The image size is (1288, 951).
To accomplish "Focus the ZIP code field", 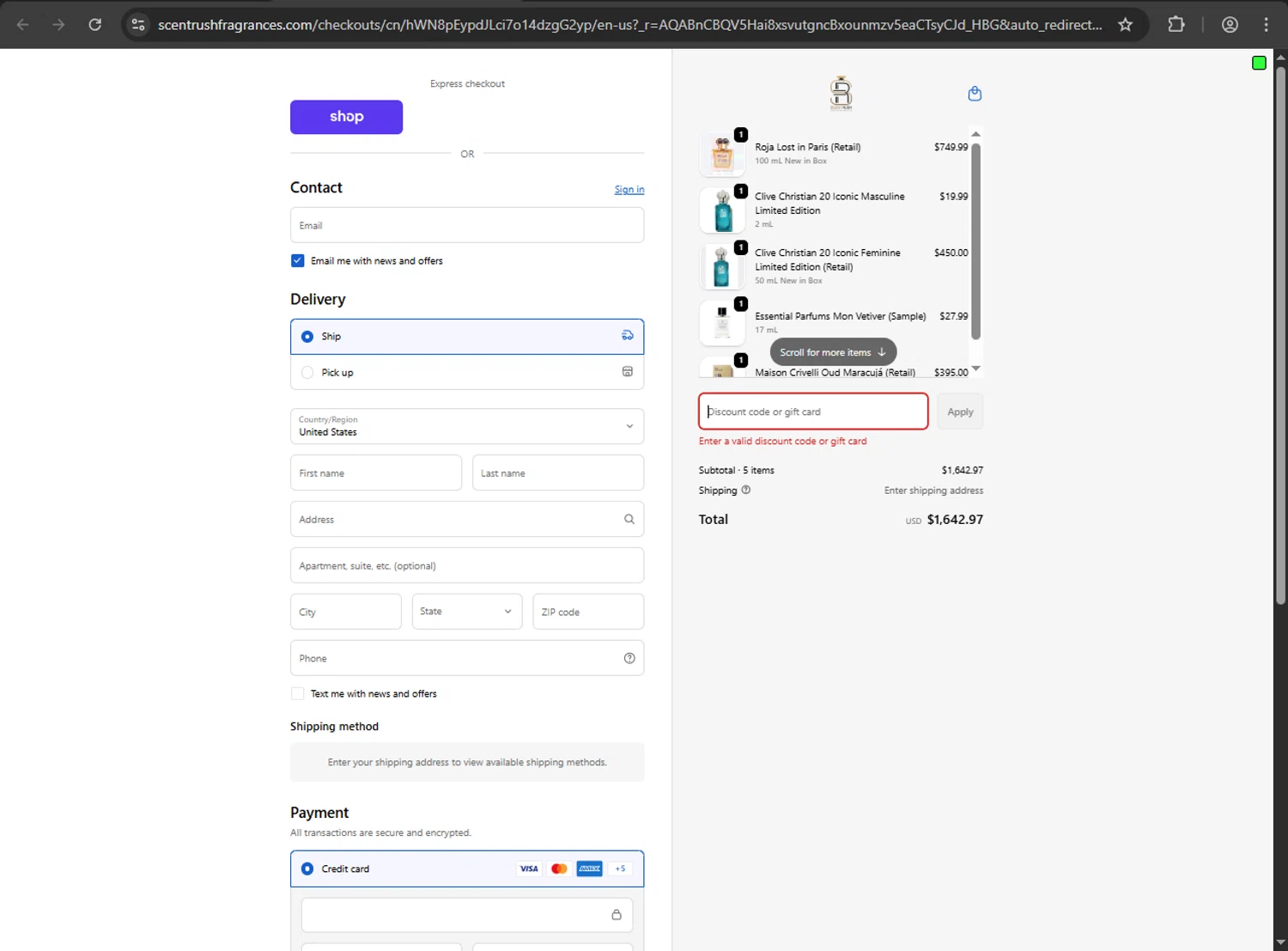I will 588,612.
